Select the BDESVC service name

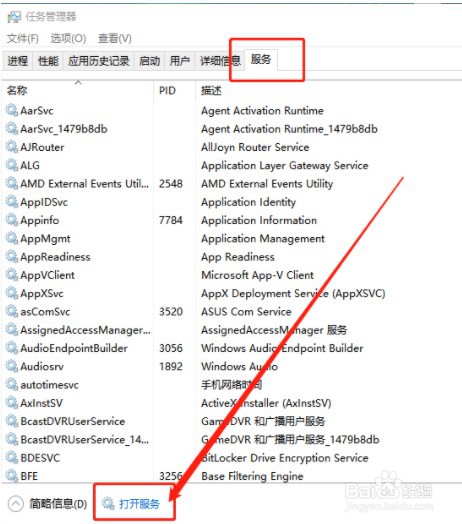40,457
